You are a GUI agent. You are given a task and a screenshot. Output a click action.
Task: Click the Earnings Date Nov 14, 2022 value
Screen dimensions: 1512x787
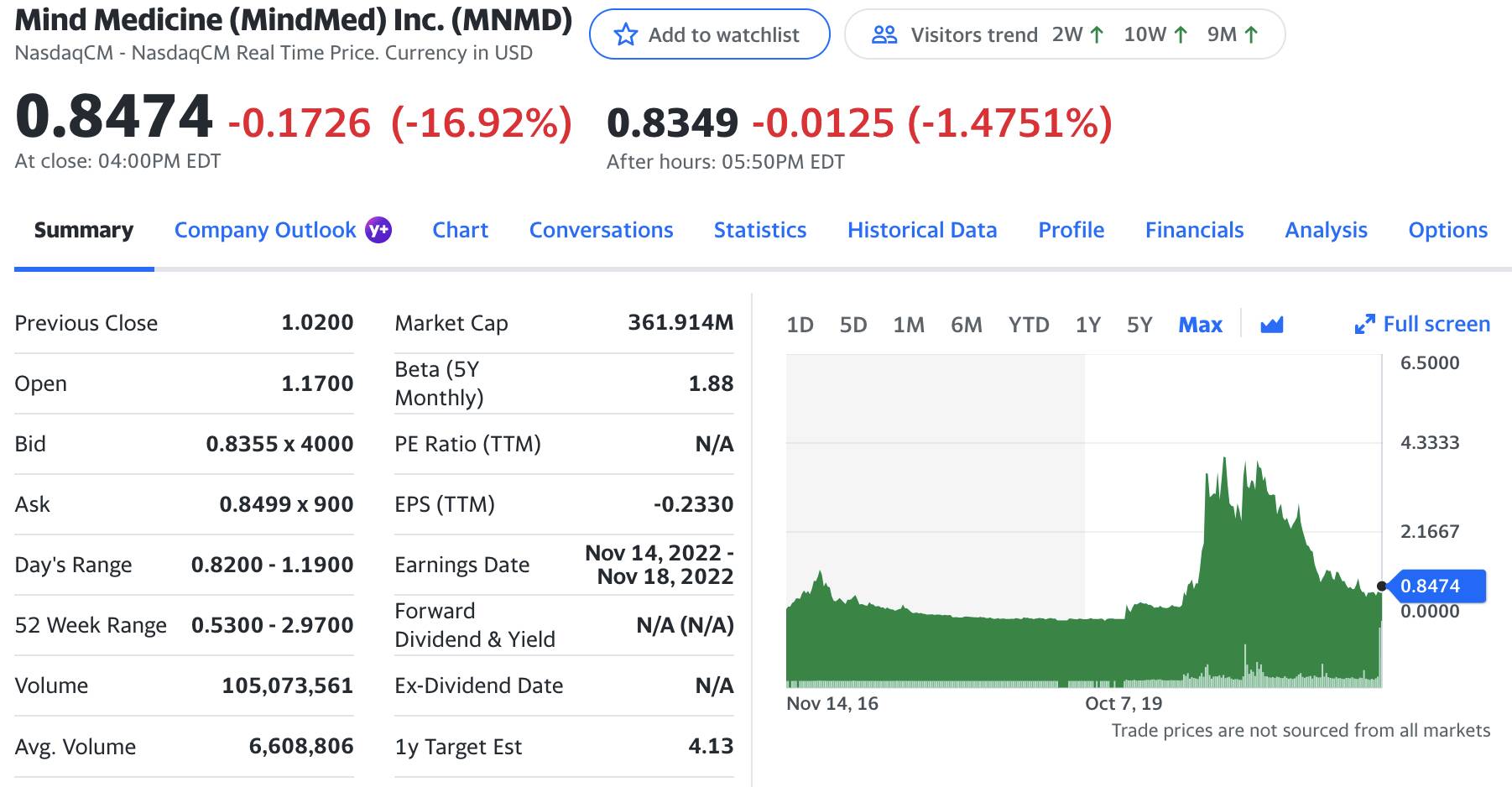[x=660, y=565]
